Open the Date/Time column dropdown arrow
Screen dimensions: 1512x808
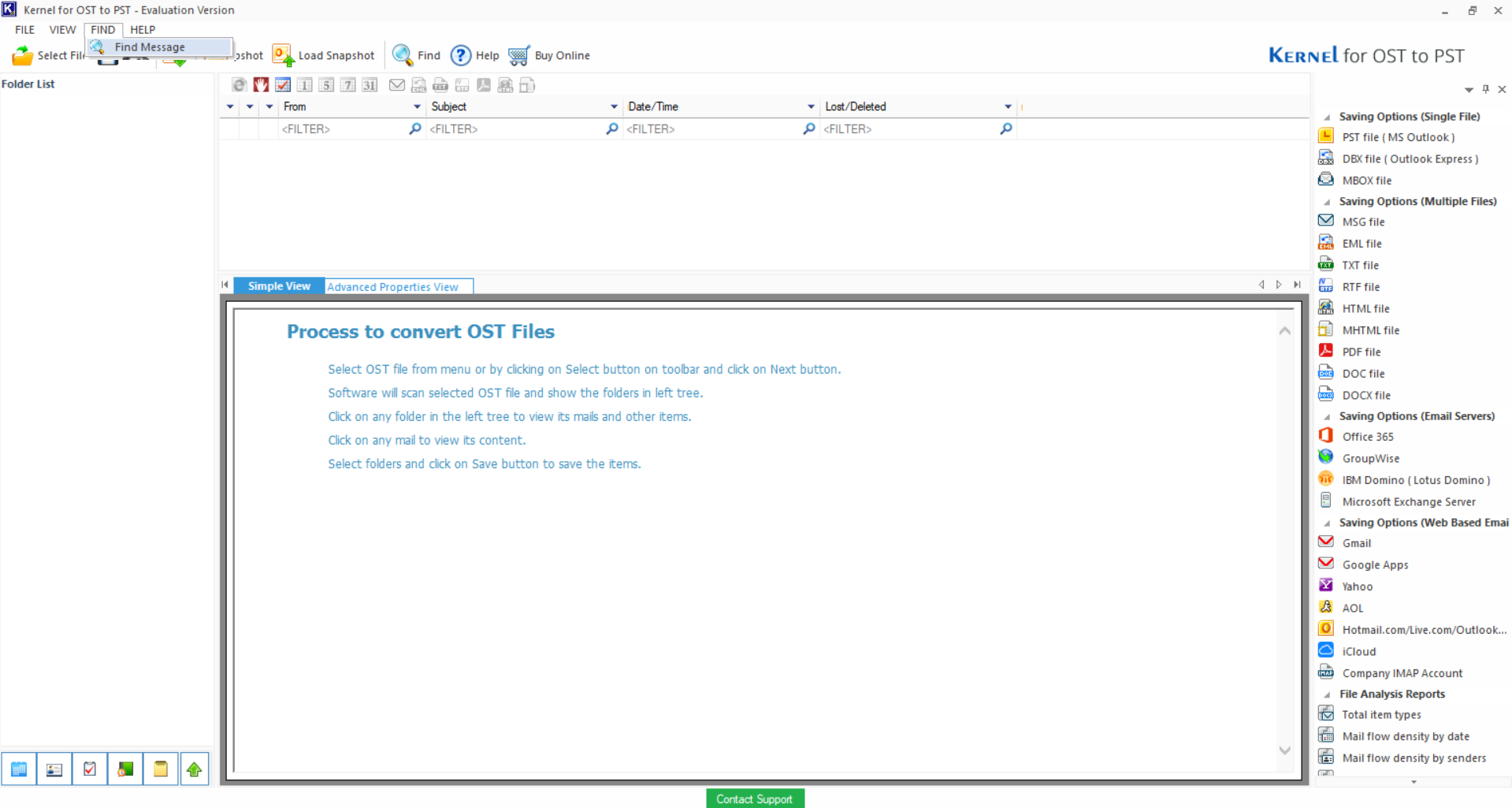[x=811, y=106]
